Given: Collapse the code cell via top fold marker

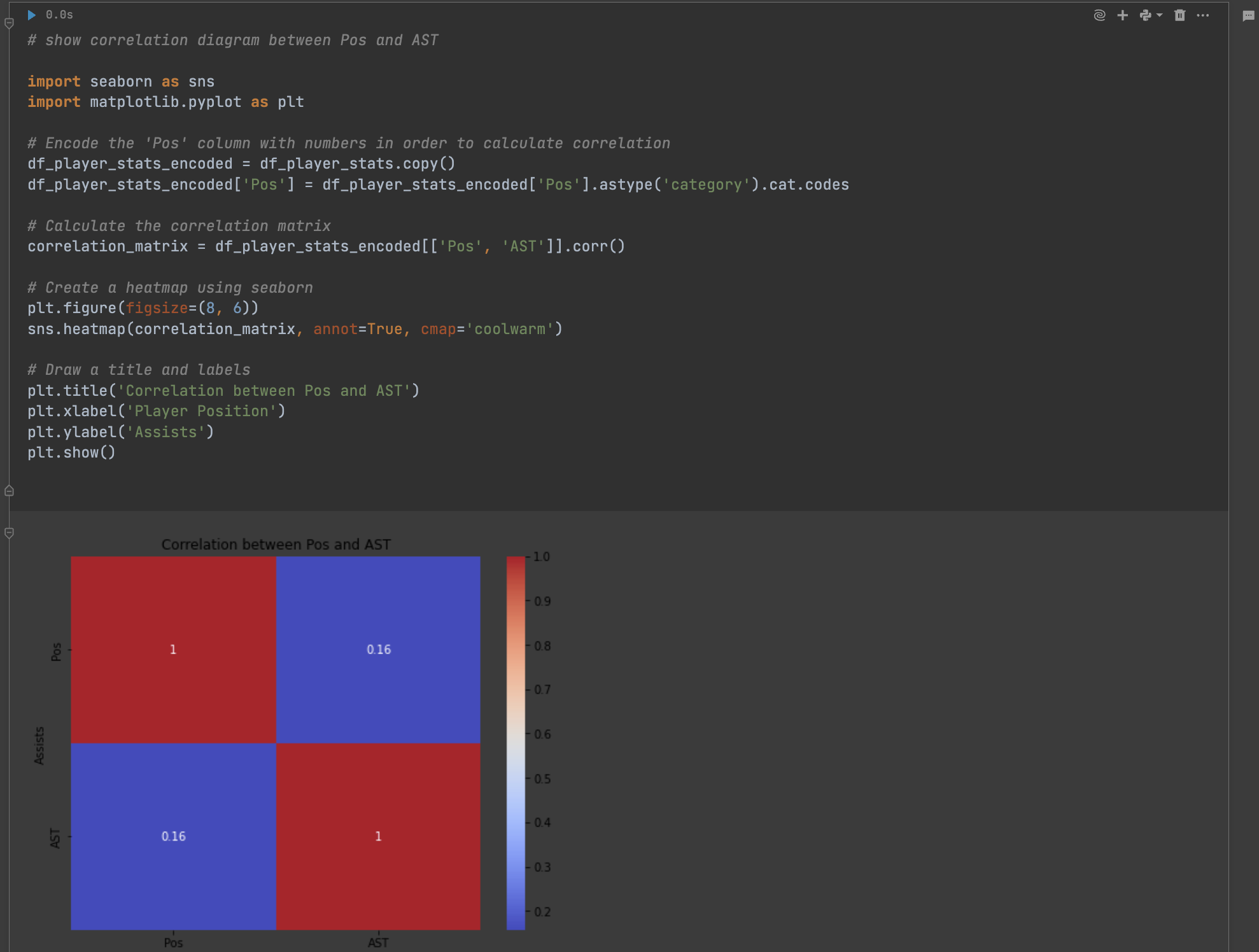Looking at the screenshot, I should pyautogui.click(x=9, y=24).
